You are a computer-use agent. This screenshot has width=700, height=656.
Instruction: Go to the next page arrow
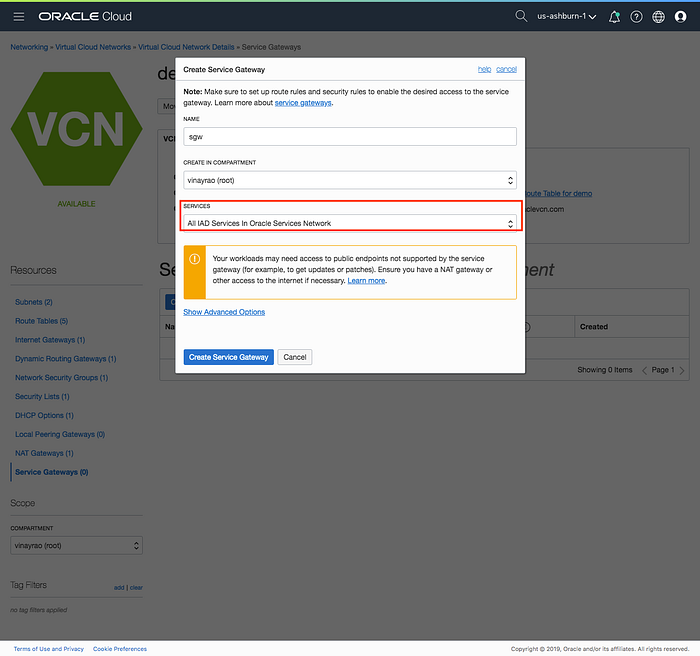pyautogui.click(x=682, y=370)
